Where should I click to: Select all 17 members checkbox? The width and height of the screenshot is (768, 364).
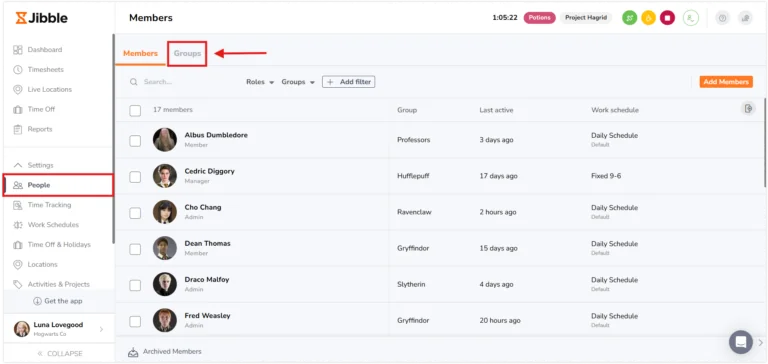coord(135,111)
